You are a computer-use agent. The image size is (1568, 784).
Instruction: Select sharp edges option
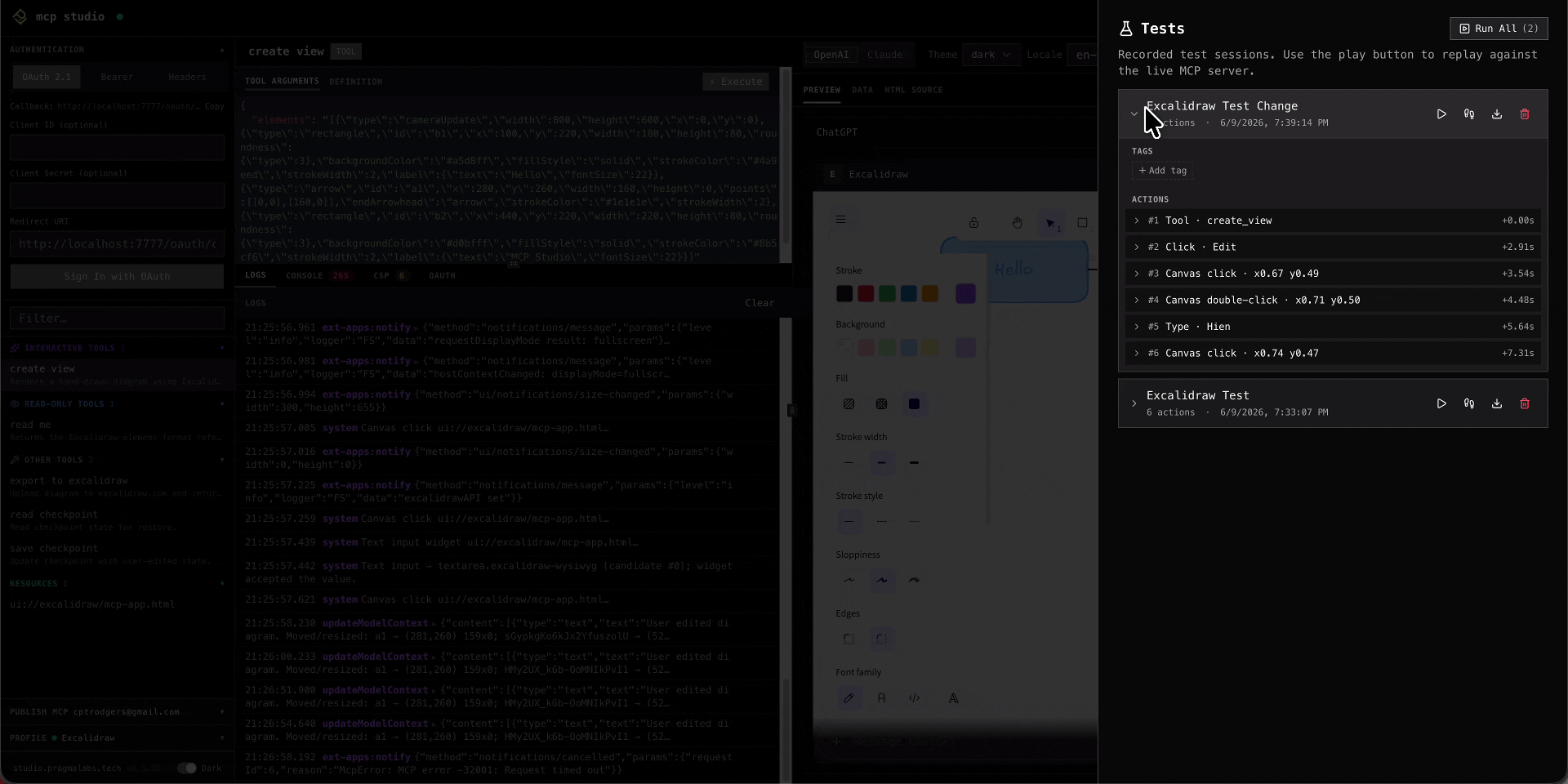(x=849, y=639)
